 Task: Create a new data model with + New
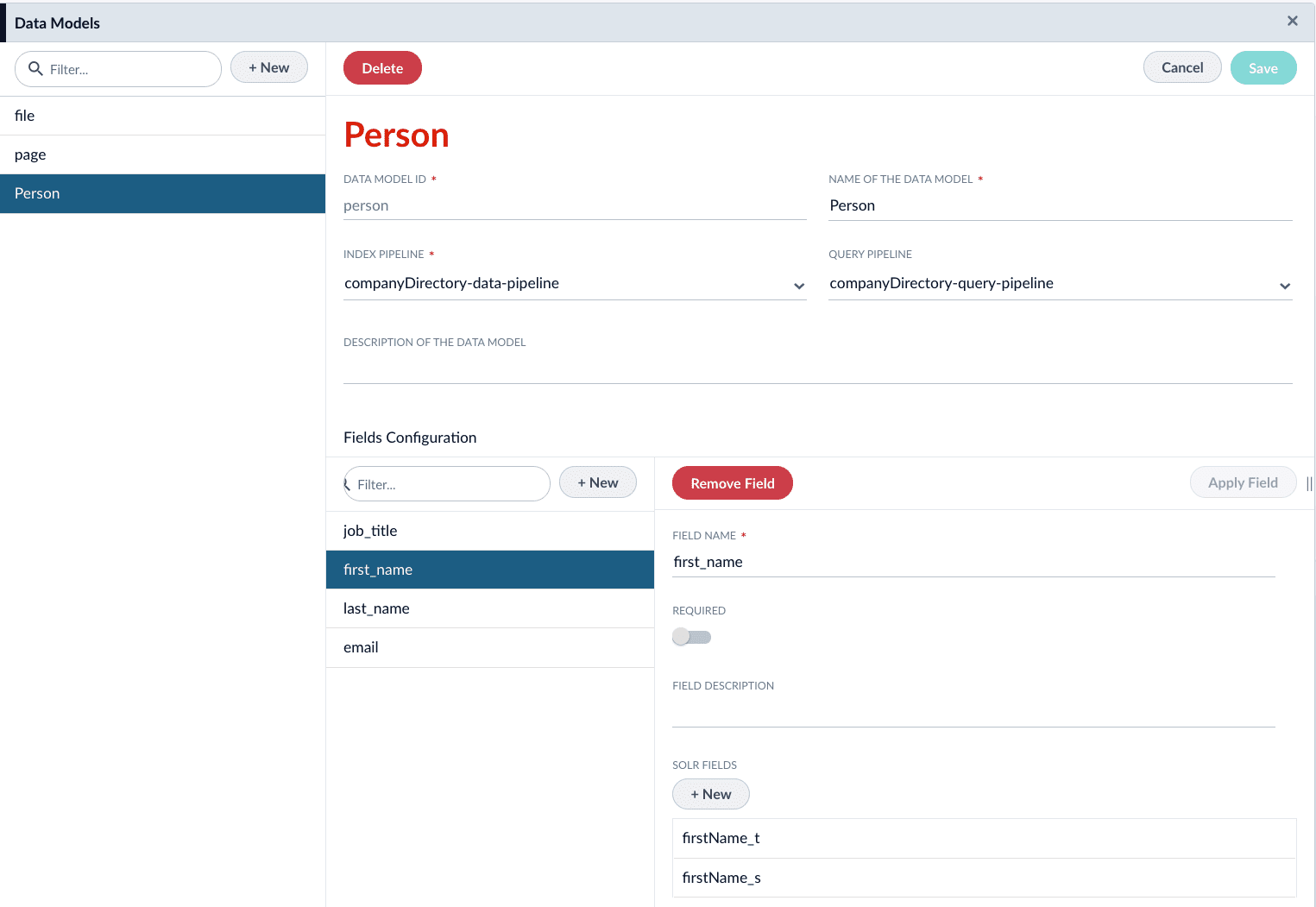pyautogui.click(x=268, y=66)
